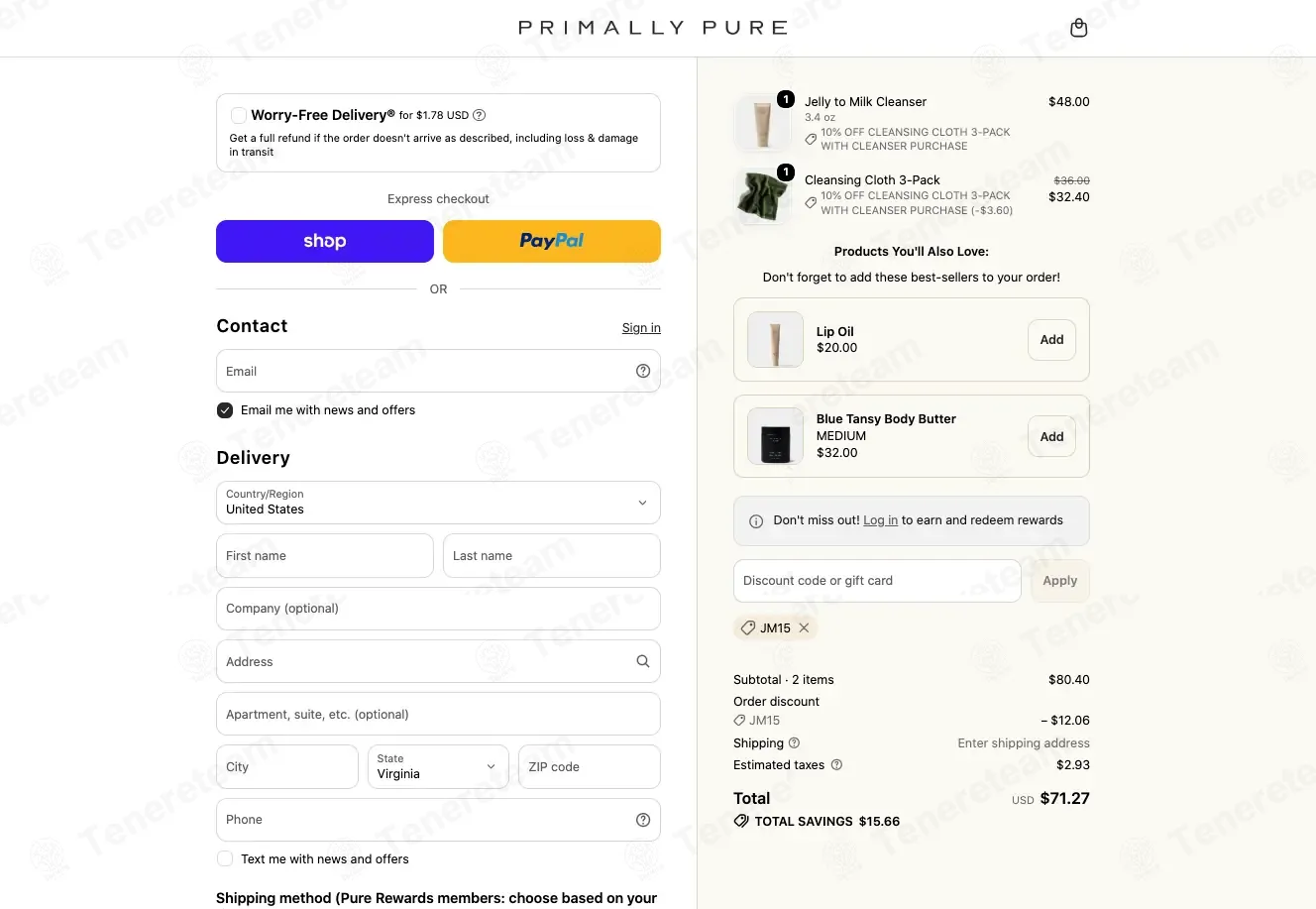Open the Country/Region dropdown
The width and height of the screenshot is (1316, 909).
point(438,503)
